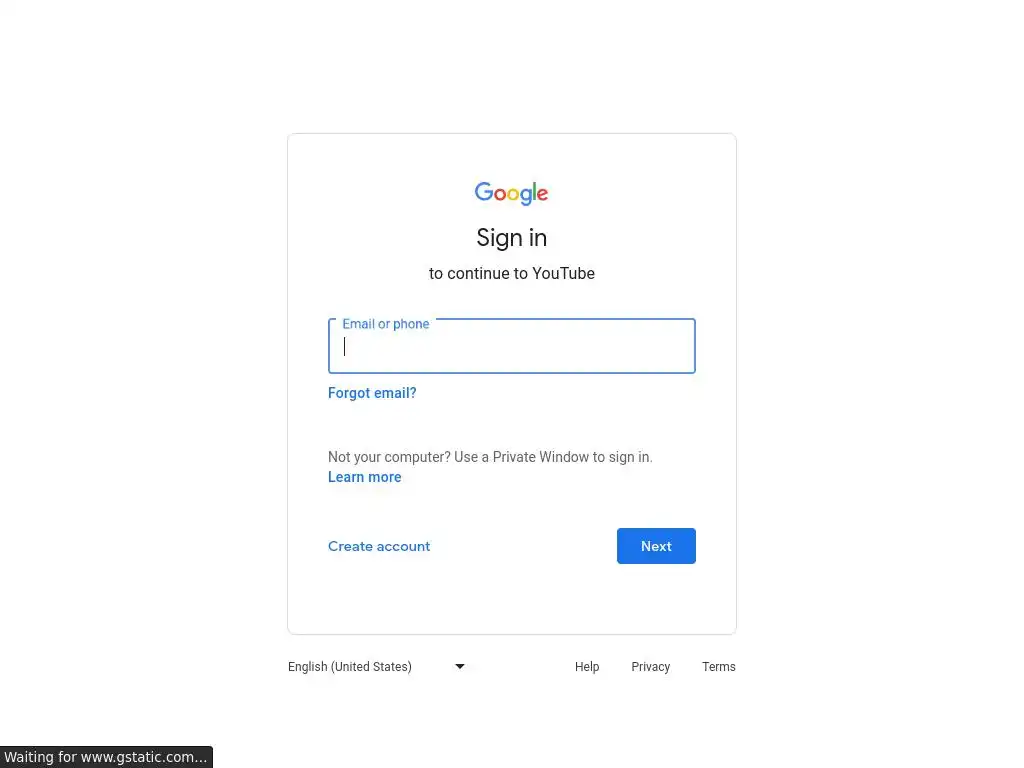Click the 'Email or phone' floating label
The width and height of the screenshot is (1024, 768).
[385, 324]
